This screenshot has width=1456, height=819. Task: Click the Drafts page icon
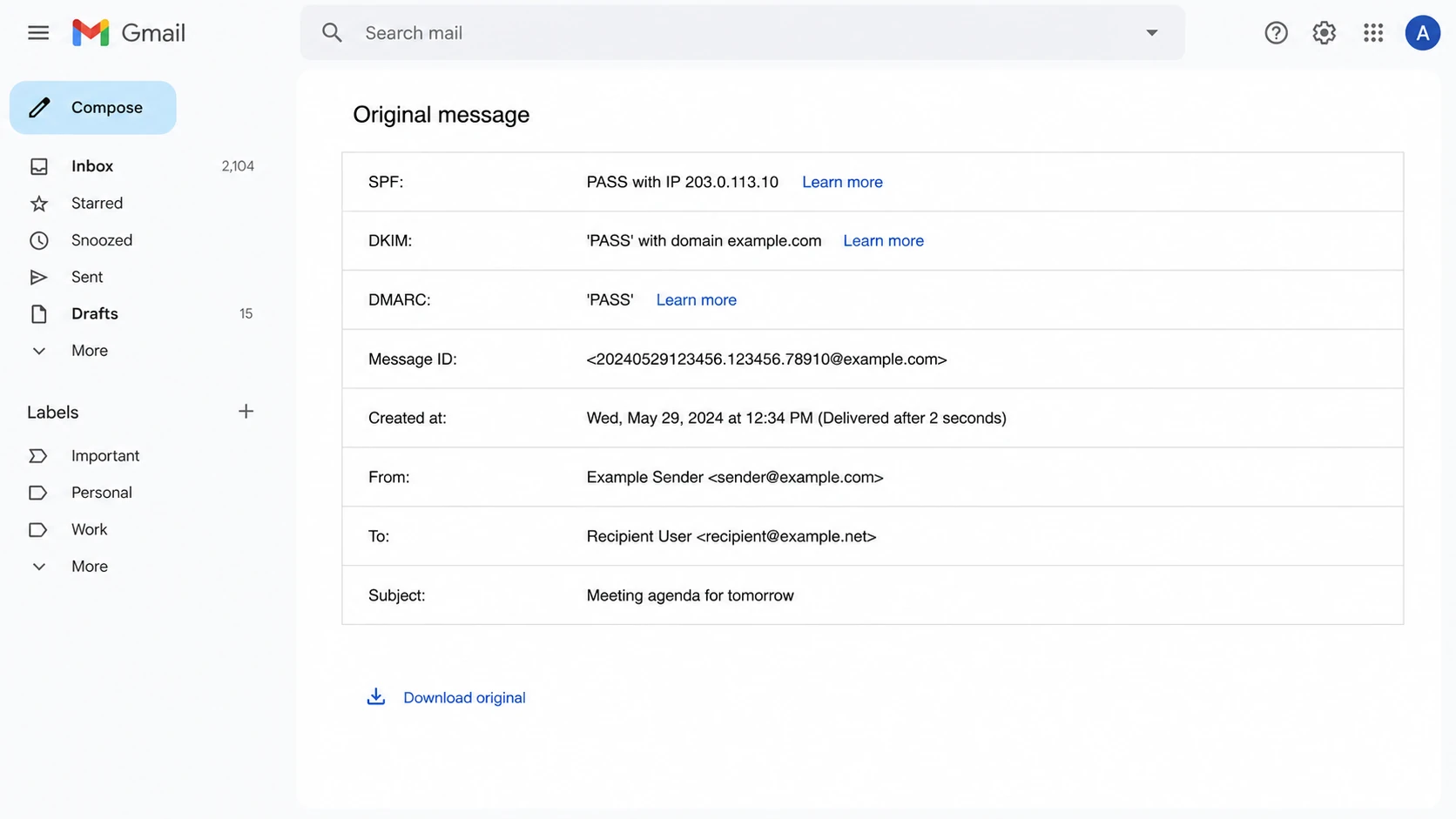click(38, 314)
